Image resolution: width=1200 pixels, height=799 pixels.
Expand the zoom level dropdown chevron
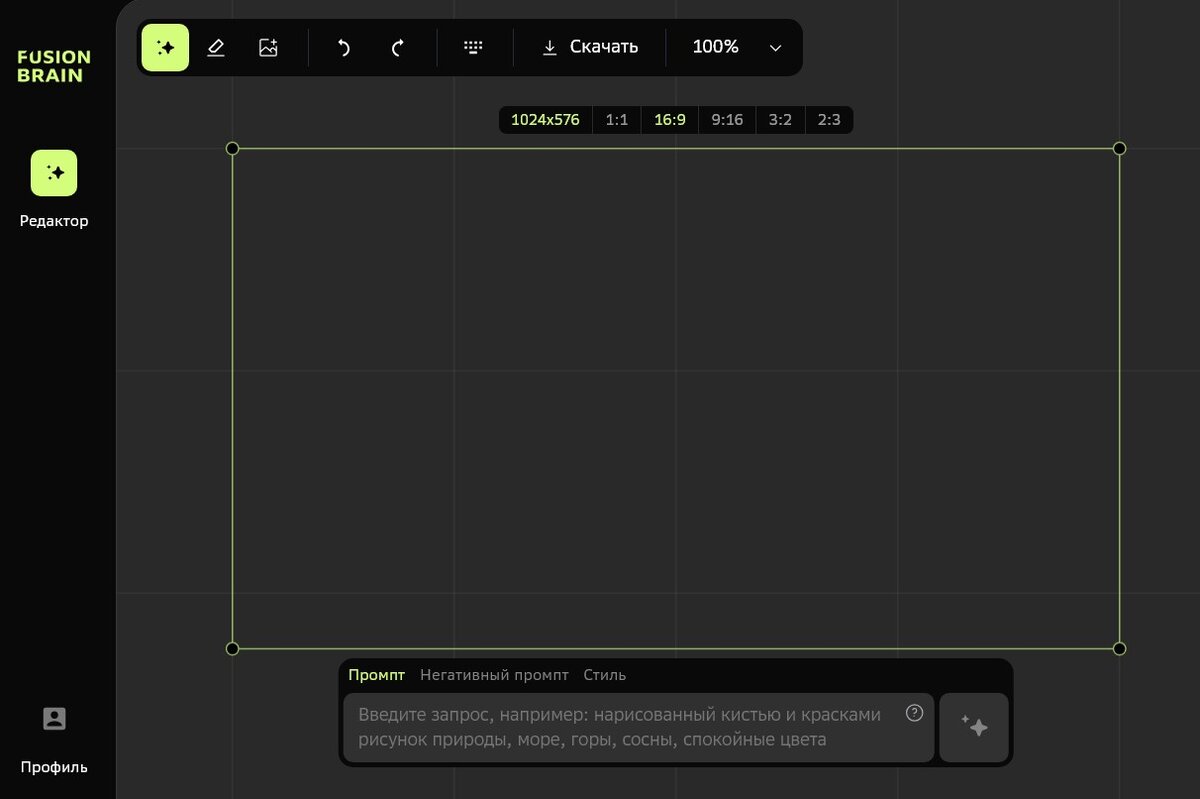[x=775, y=48]
